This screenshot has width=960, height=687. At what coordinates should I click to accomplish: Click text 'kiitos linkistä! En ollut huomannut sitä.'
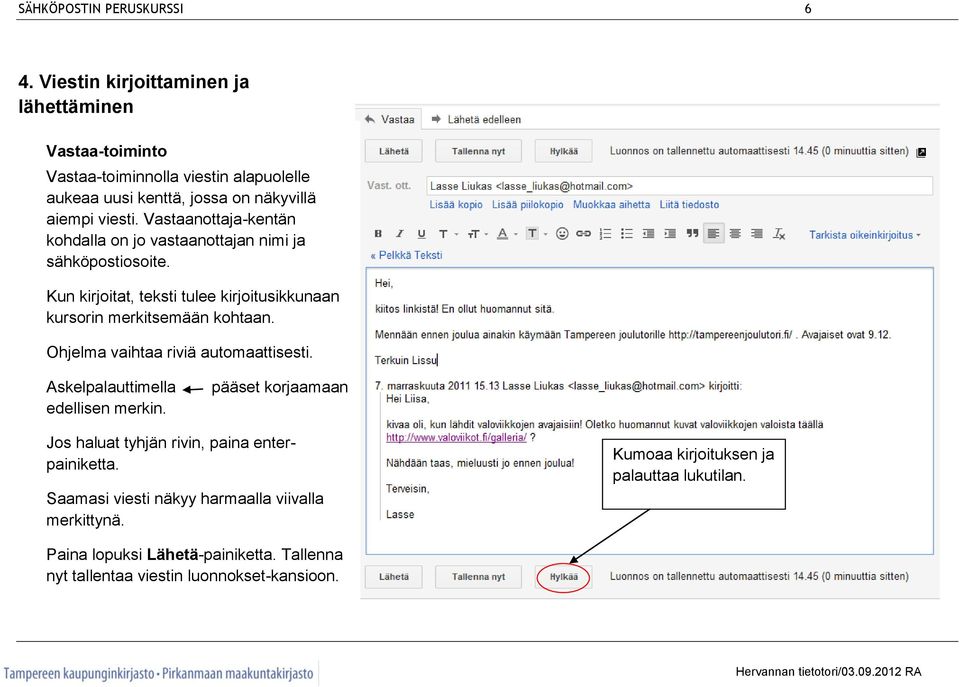pyautogui.click(x=465, y=309)
